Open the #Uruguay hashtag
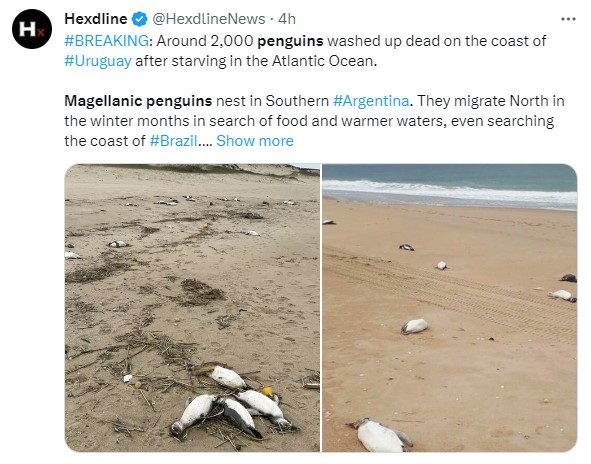 coord(98,61)
